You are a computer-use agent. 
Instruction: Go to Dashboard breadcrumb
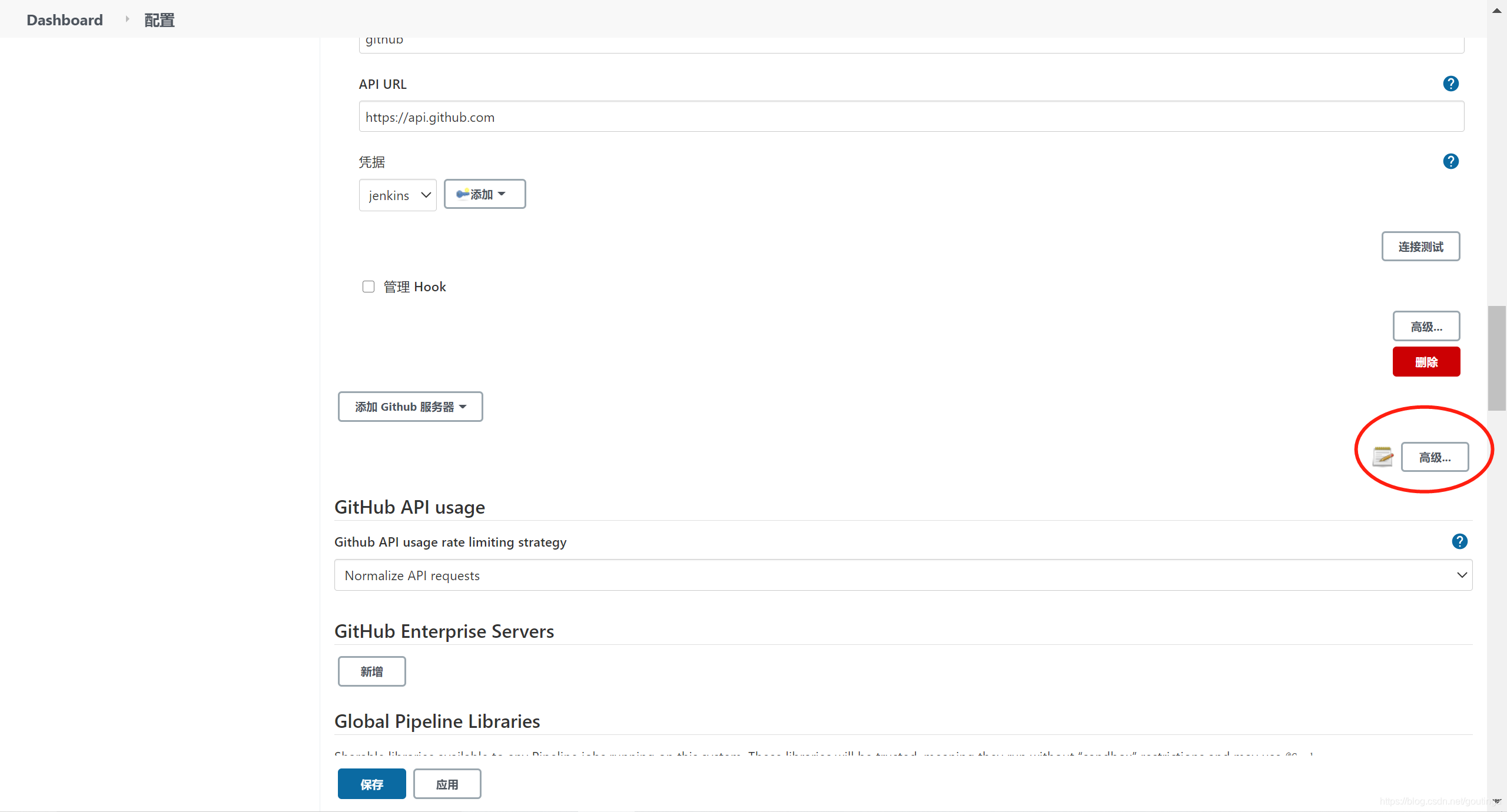[x=65, y=20]
